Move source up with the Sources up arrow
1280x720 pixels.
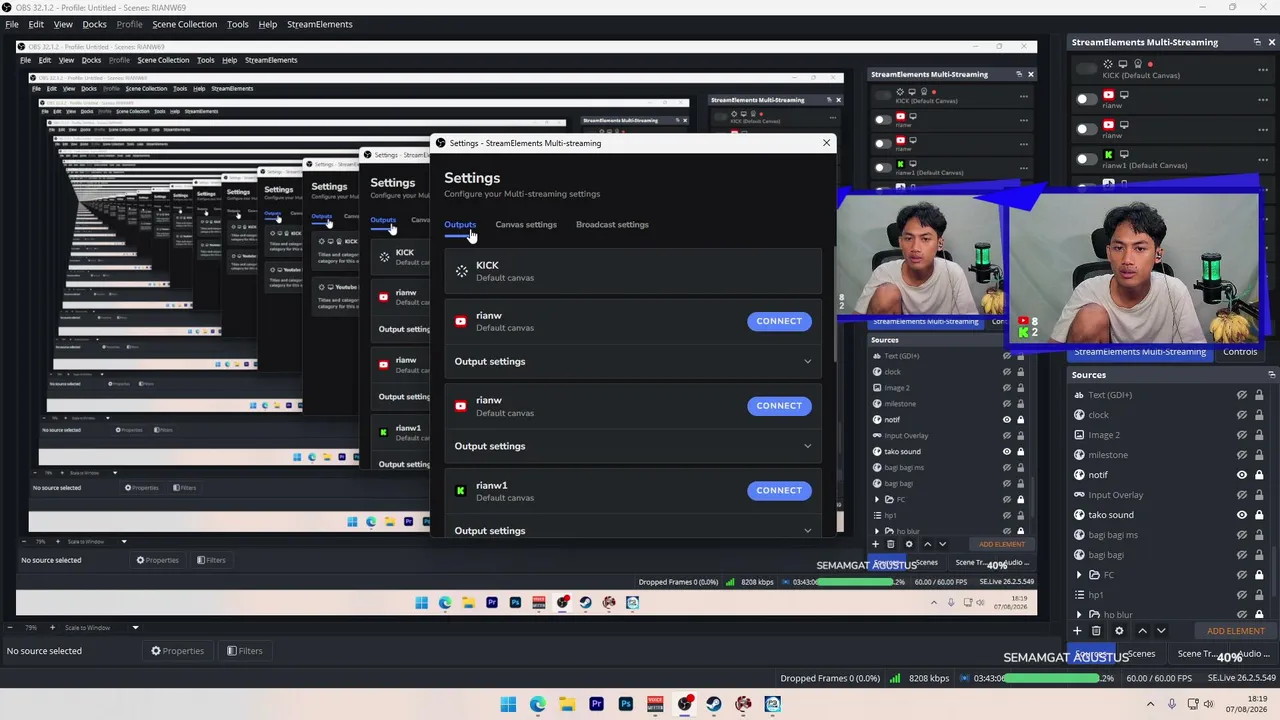[x=1142, y=631]
